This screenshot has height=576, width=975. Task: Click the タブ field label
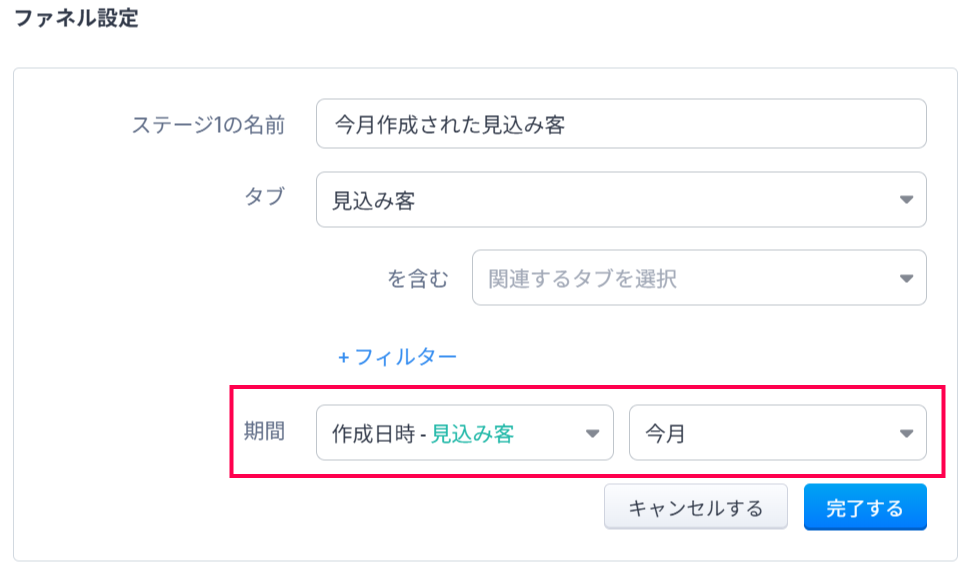[x=264, y=197]
